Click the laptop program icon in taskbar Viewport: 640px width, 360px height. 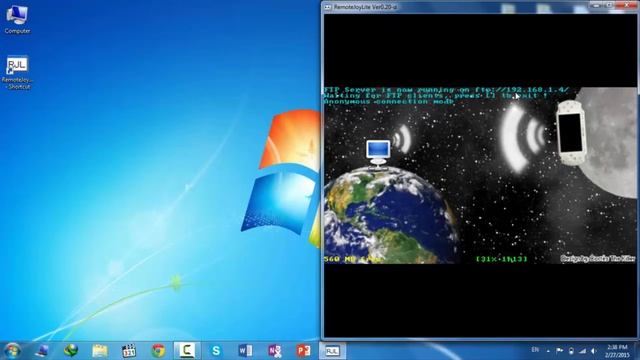click(x=42, y=351)
